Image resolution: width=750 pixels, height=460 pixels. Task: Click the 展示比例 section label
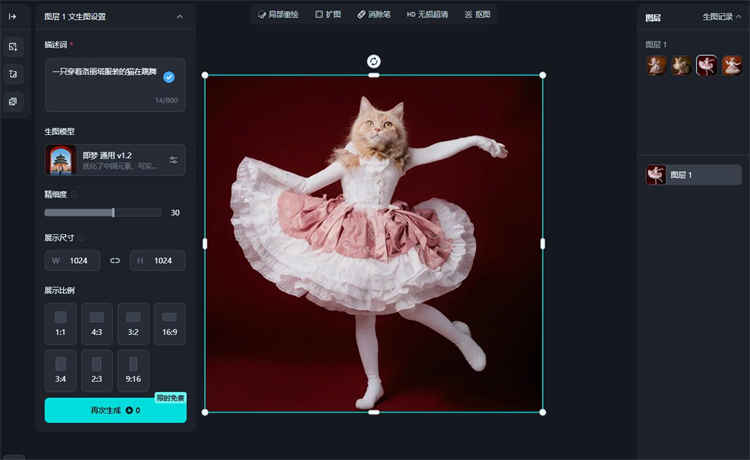59,290
